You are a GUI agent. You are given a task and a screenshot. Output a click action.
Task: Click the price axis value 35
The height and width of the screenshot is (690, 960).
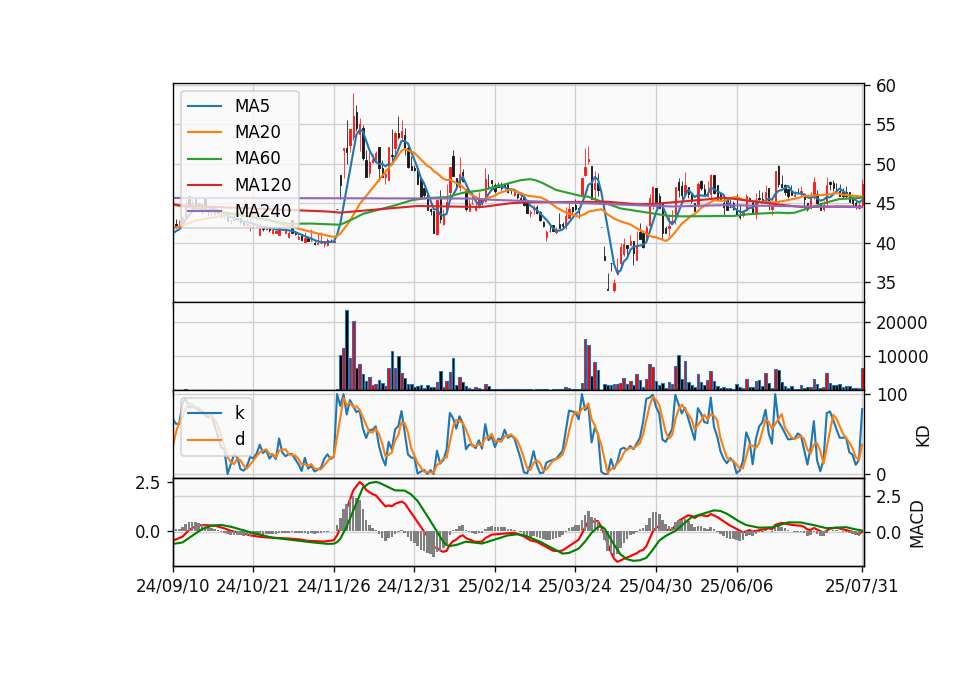coord(885,283)
